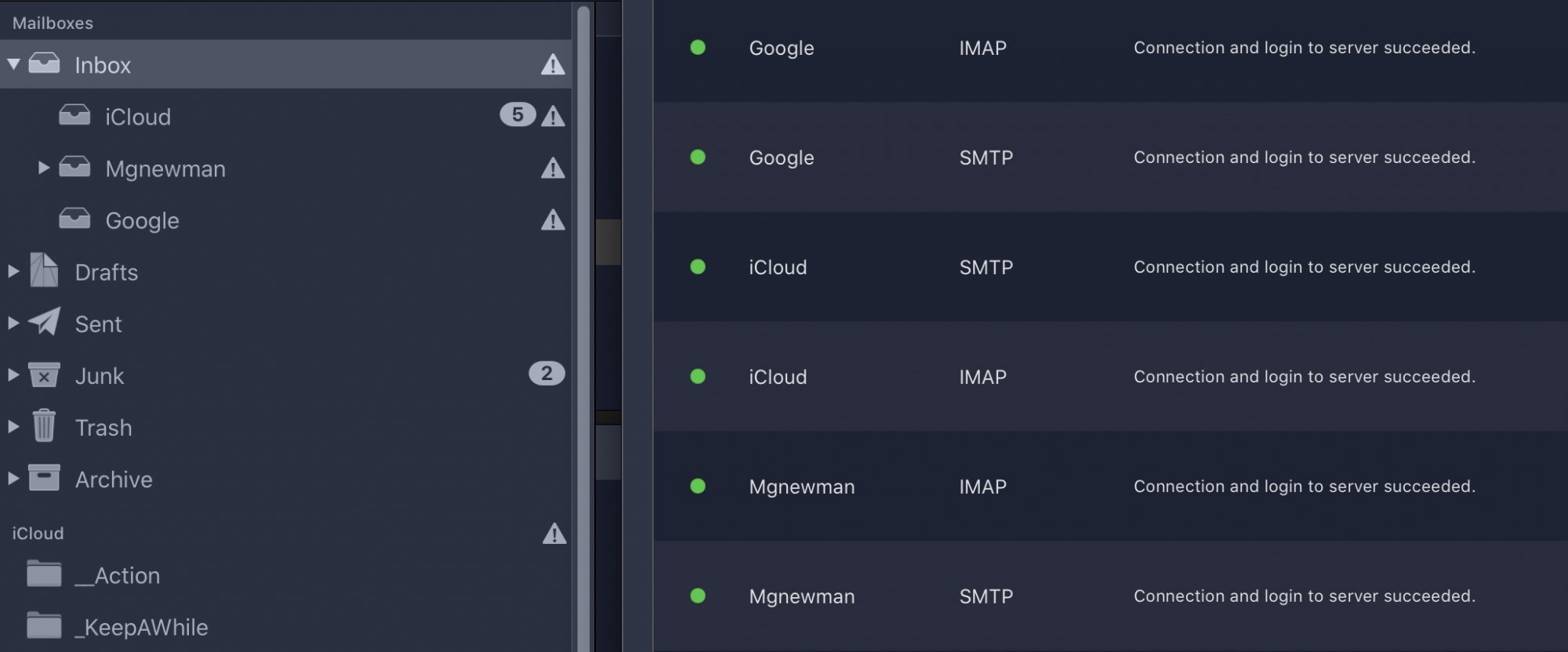Click SMTP protocol cell in Mgnewman row
The image size is (1568, 652).
coord(986,596)
